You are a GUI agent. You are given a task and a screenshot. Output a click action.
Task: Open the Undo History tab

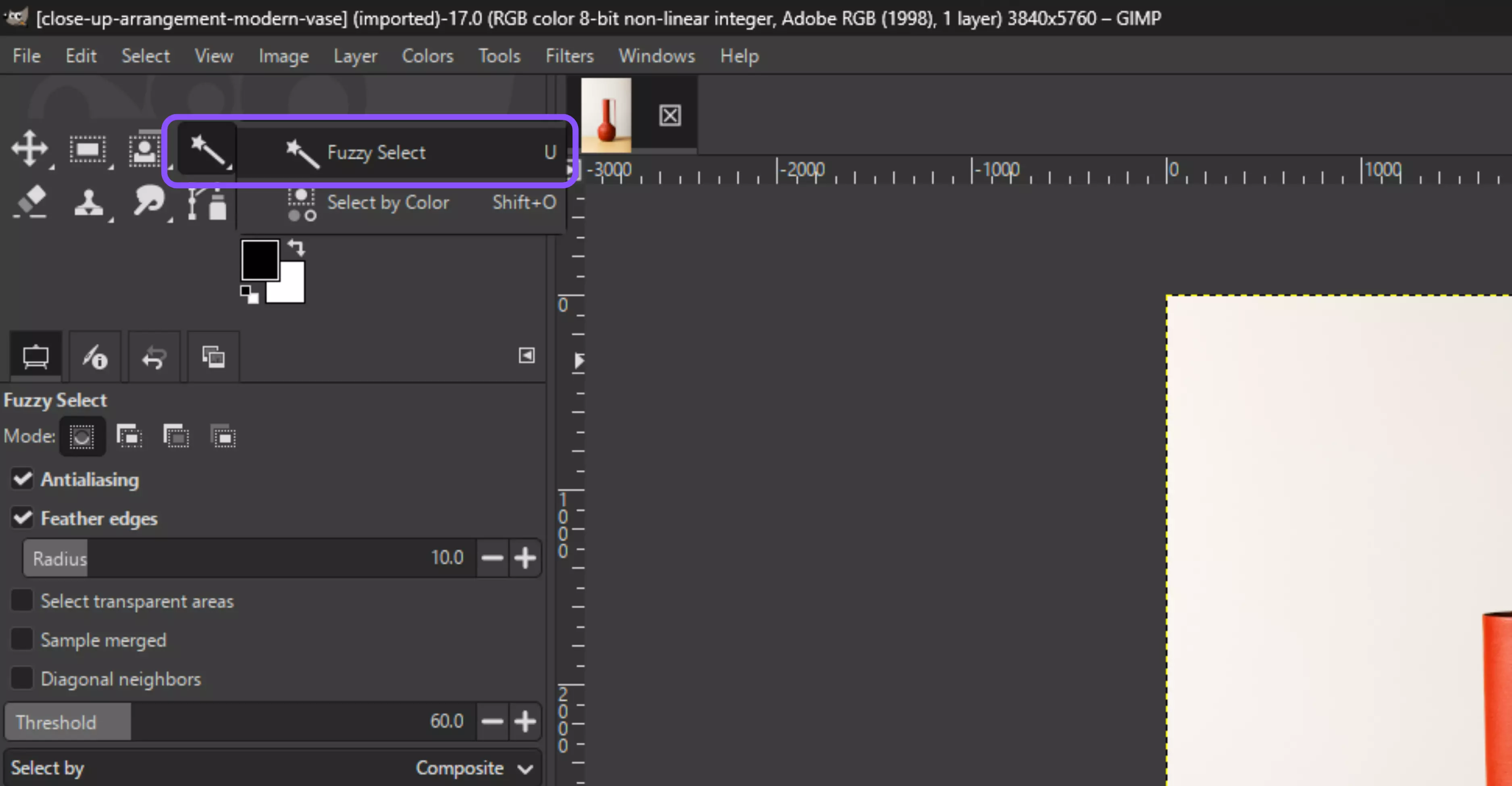[154, 357]
